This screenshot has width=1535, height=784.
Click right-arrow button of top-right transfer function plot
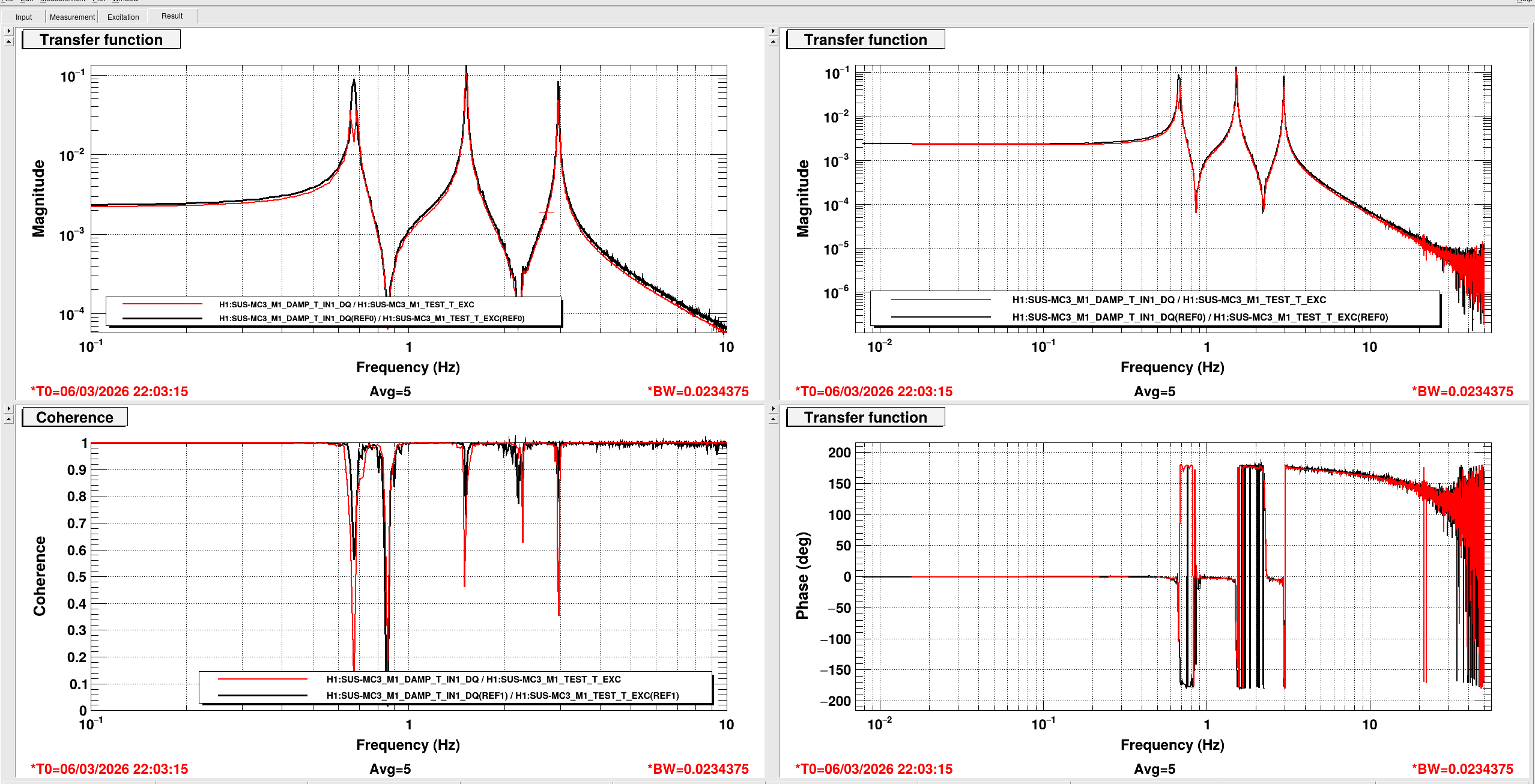[x=773, y=31]
